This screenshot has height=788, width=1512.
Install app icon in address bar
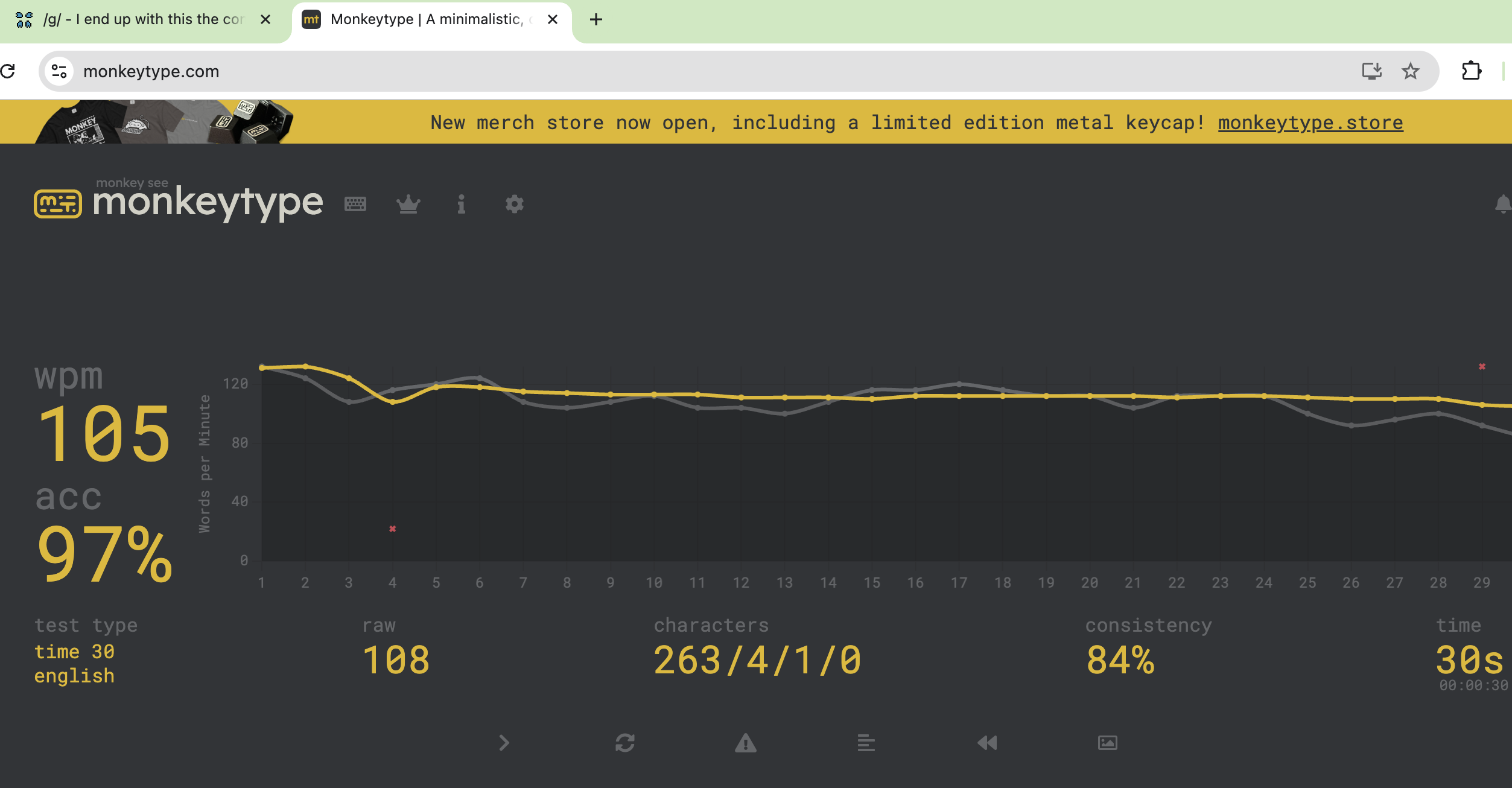(x=1372, y=71)
